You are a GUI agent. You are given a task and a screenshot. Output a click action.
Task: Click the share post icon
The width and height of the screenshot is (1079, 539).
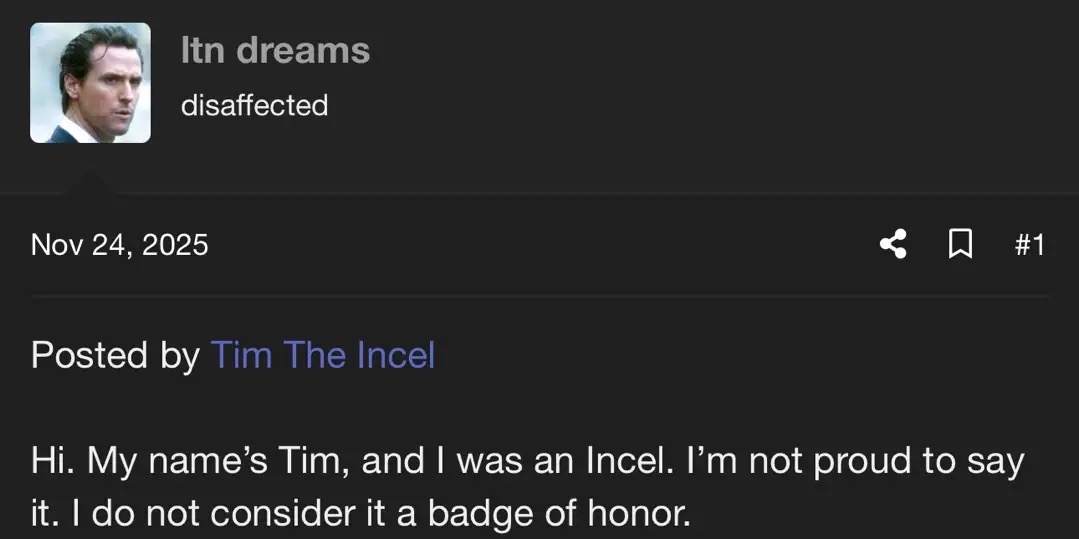[x=893, y=244]
